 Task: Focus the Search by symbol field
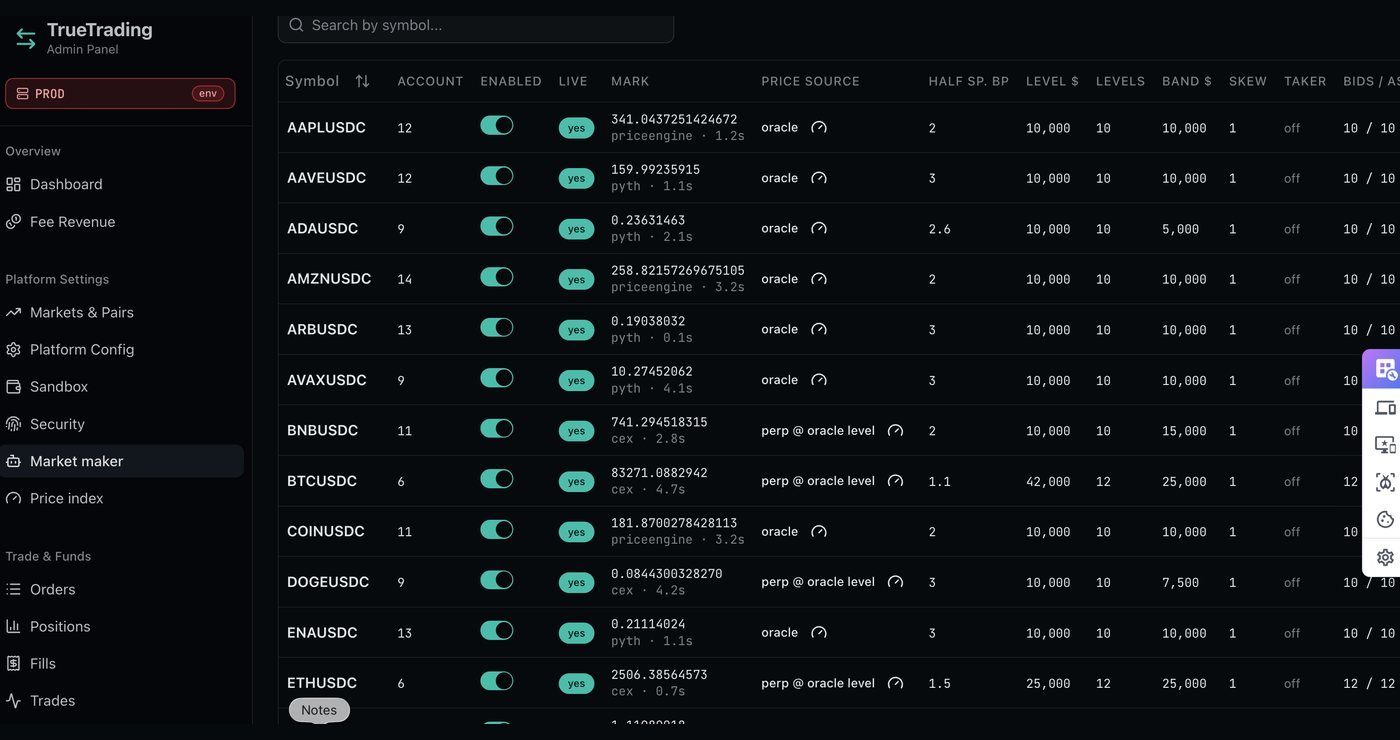pyautogui.click(x=476, y=25)
